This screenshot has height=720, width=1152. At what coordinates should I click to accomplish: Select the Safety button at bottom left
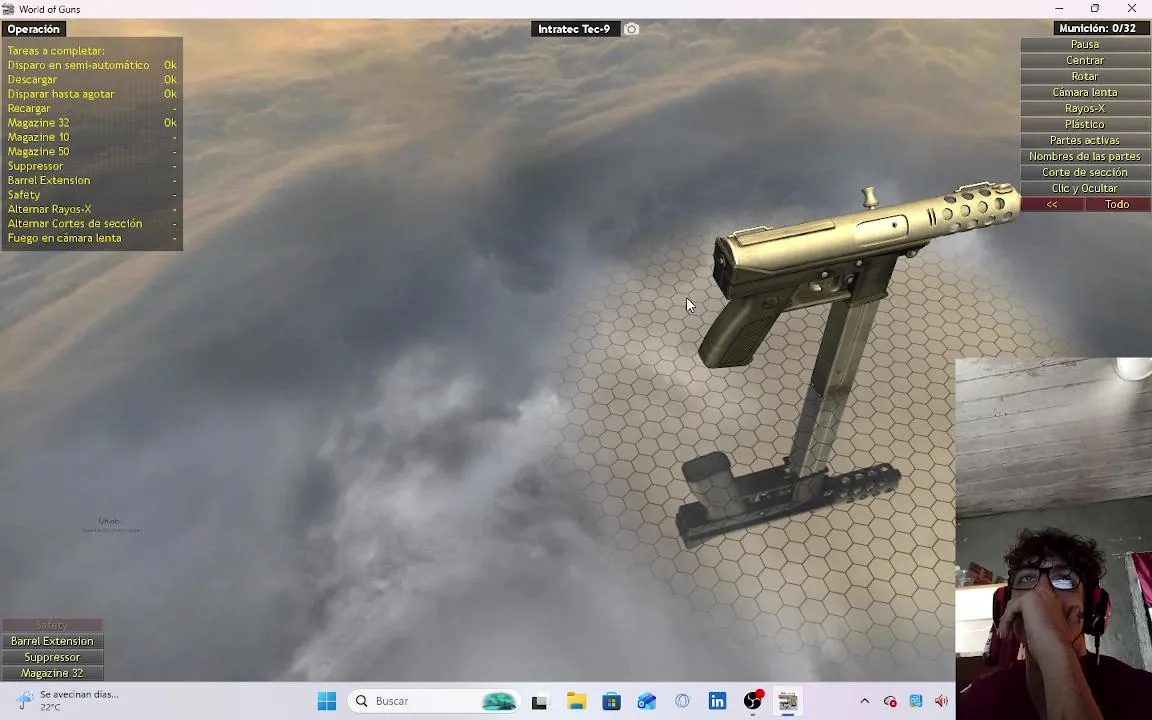52,625
